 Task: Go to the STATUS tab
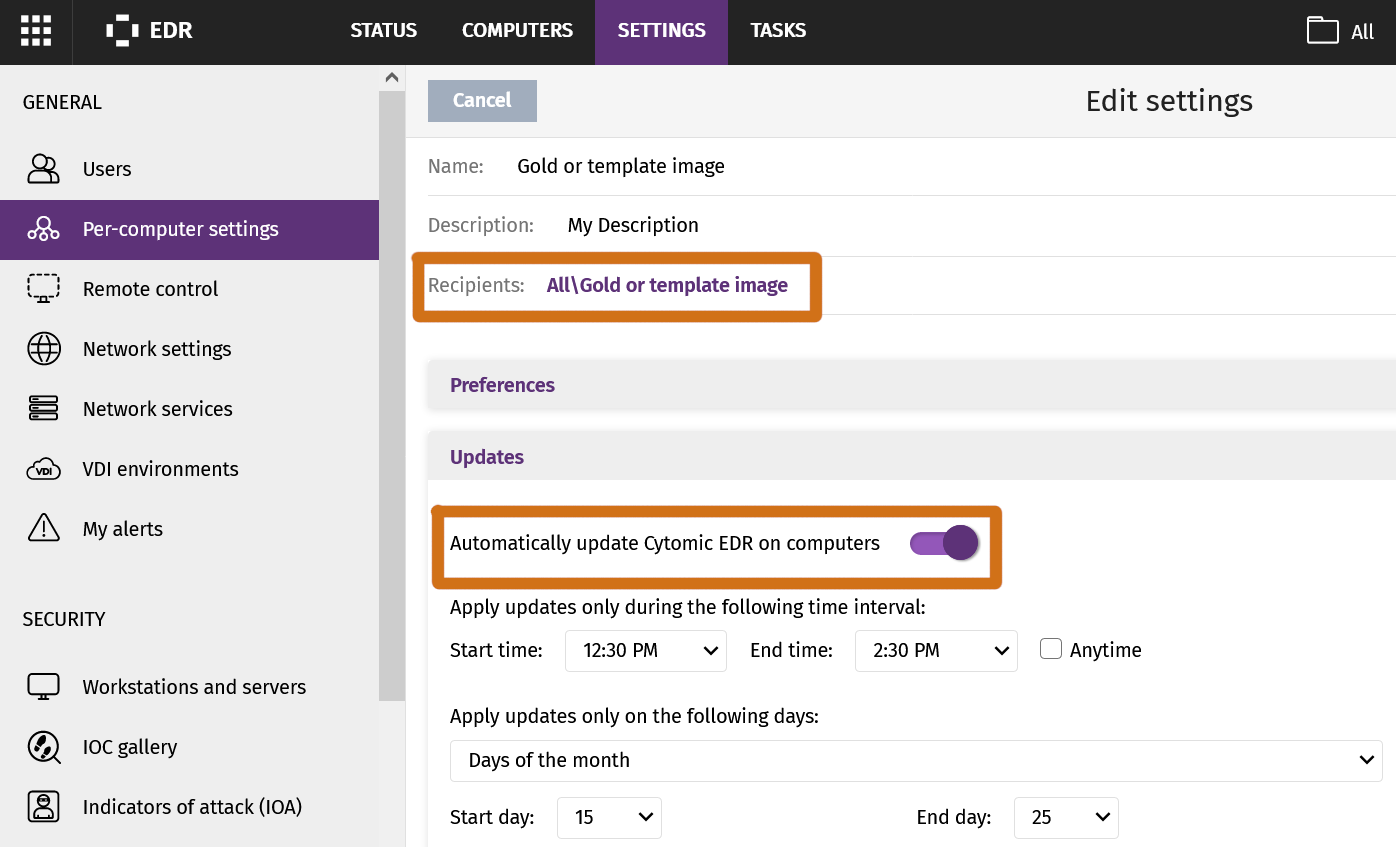pos(384,30)
